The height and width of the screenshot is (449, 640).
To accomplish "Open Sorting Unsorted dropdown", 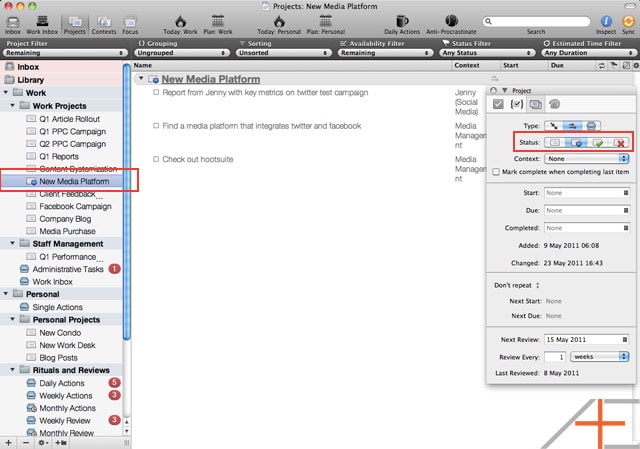I will click(x=283, y=53).
